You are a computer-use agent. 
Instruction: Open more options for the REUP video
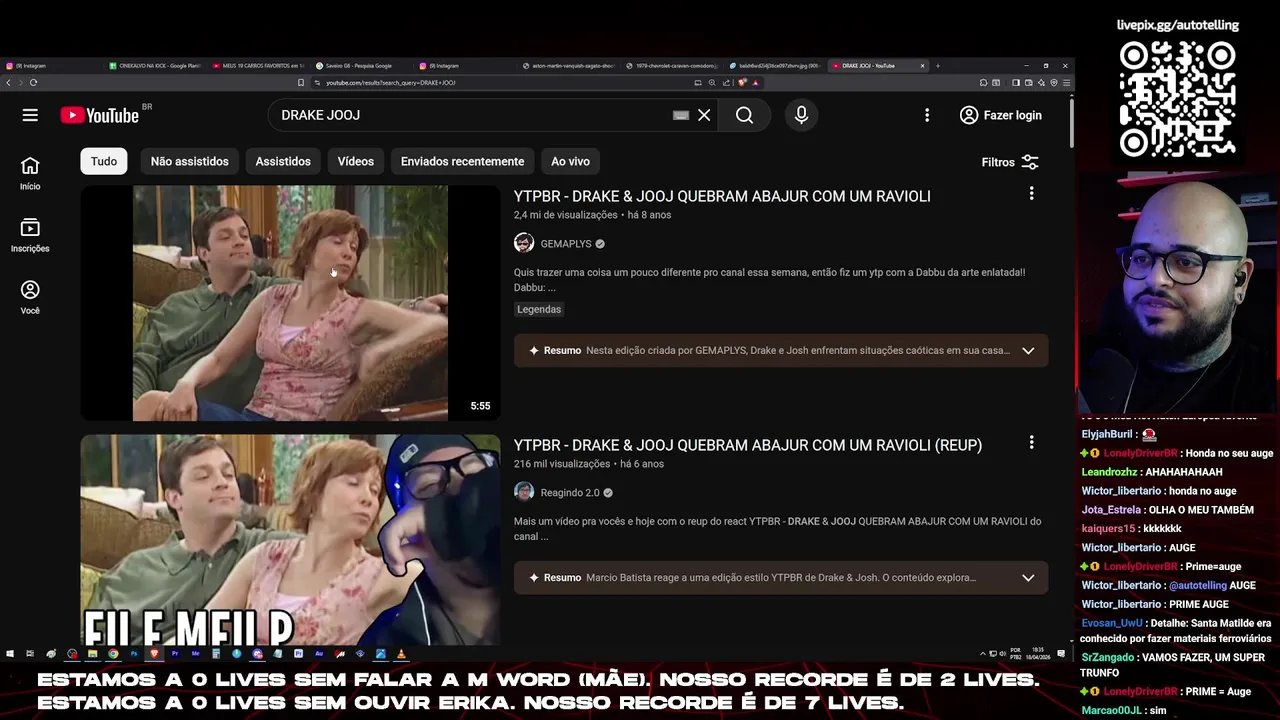pyautogui.click(x=1031, y=442)
